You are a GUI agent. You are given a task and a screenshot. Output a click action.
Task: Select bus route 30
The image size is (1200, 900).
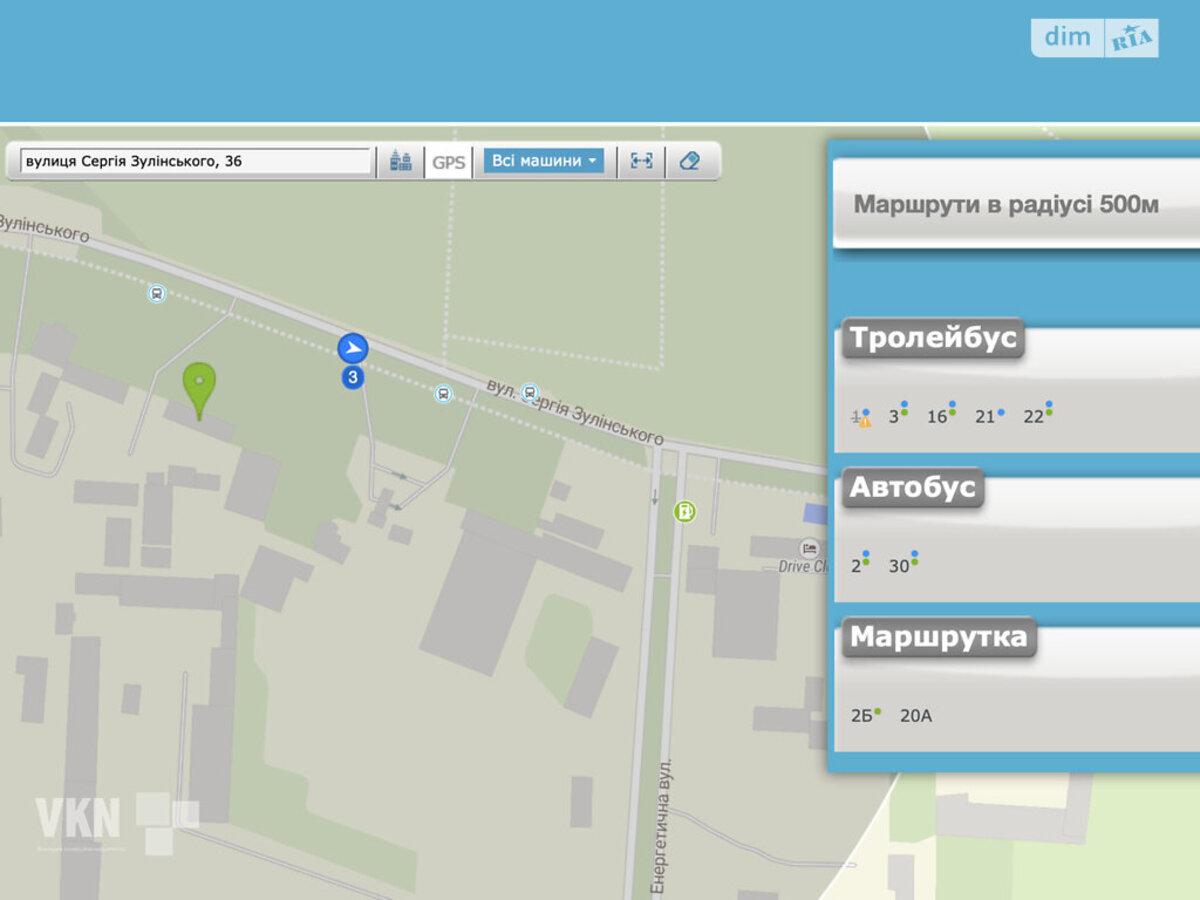pyautogui.click(x=900, y=566)
